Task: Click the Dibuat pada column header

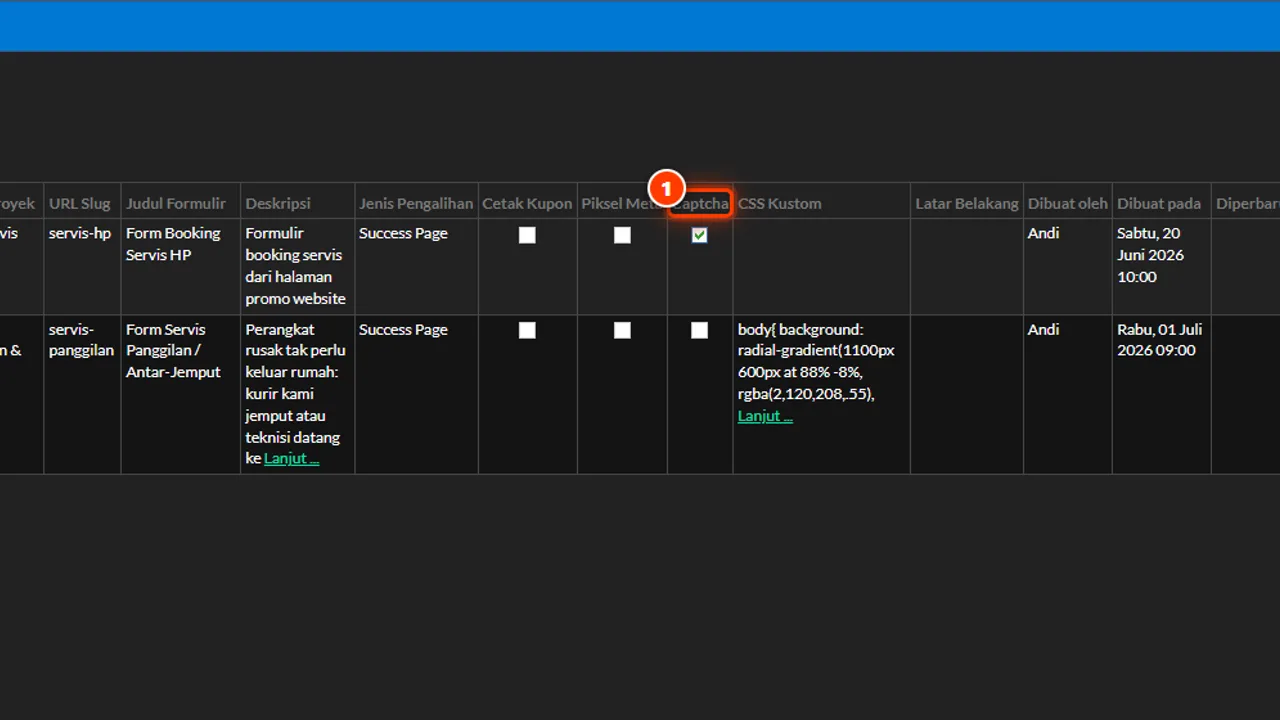Action: (x=1159, y=203)
